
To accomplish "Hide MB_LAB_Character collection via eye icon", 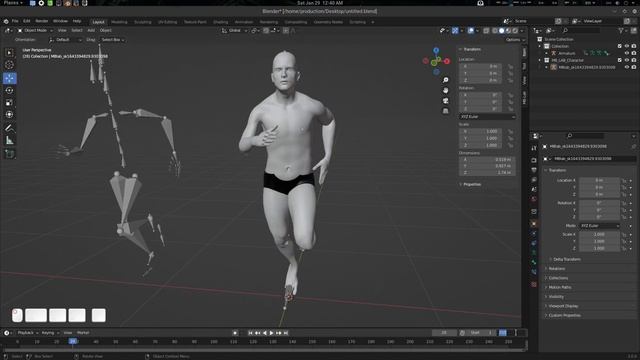I will point(627,60).
